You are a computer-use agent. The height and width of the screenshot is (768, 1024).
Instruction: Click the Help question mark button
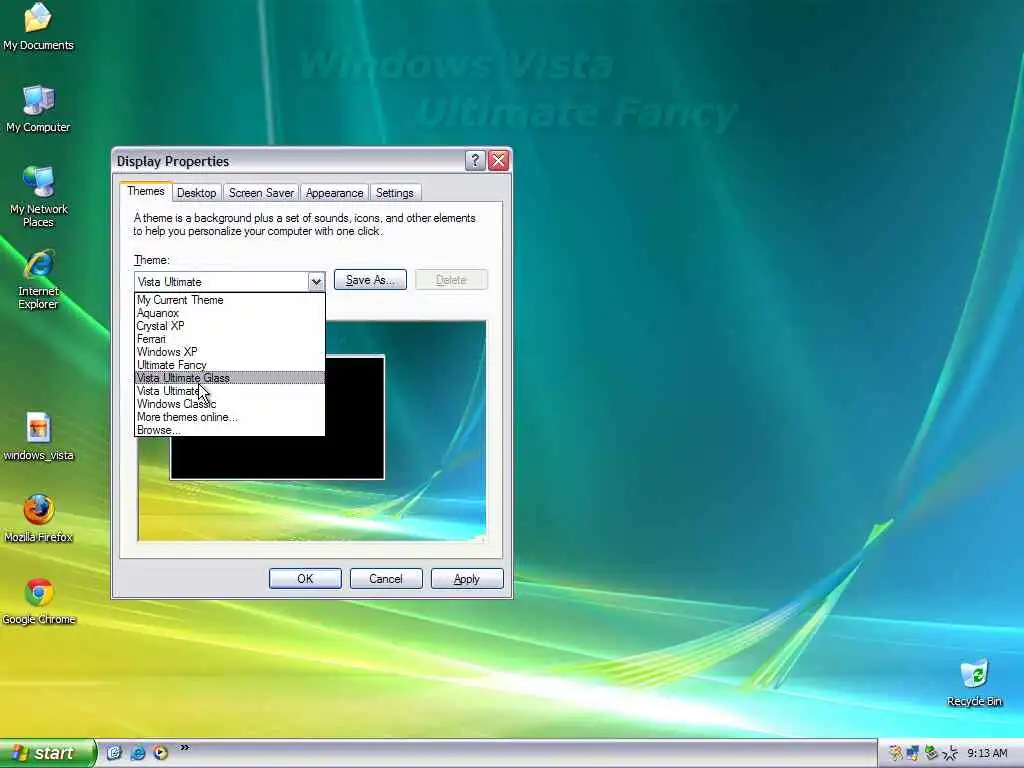coord(475,161)
